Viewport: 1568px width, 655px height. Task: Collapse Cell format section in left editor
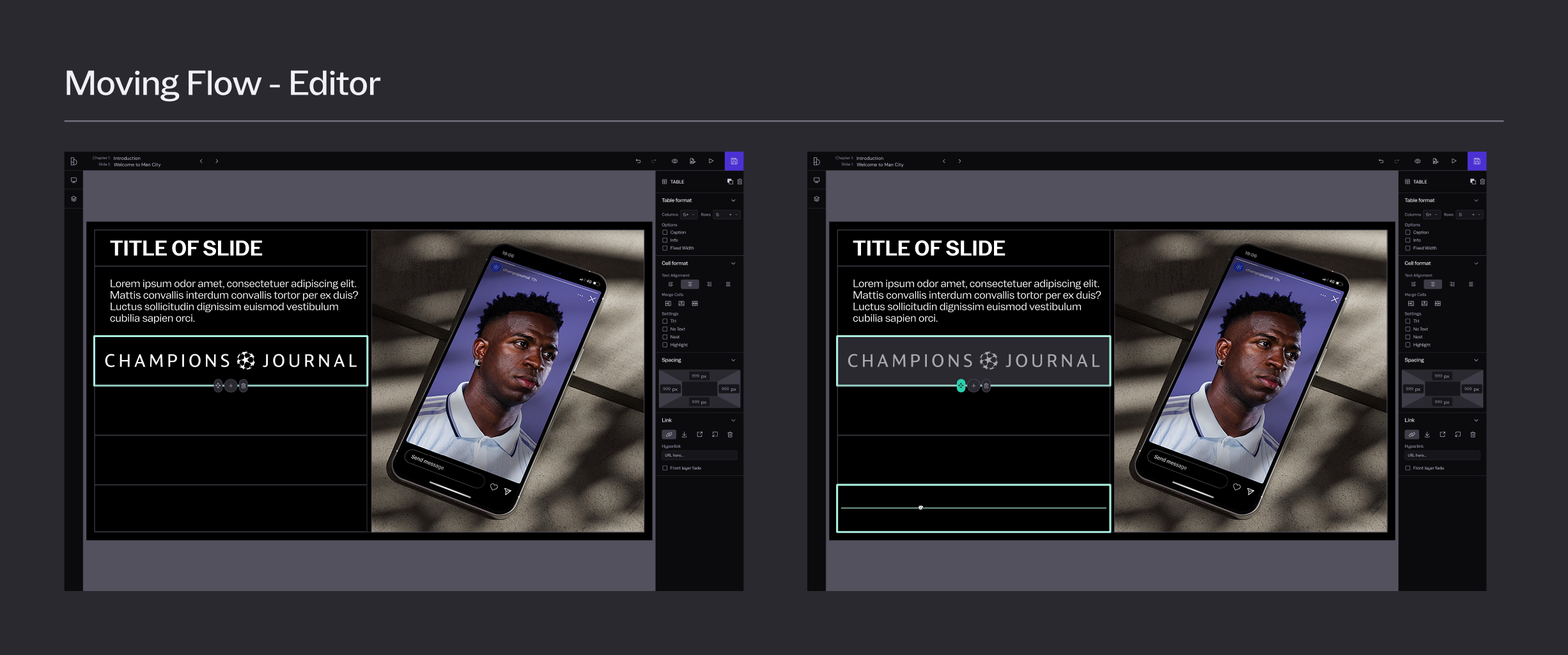[x=733, y=264]
